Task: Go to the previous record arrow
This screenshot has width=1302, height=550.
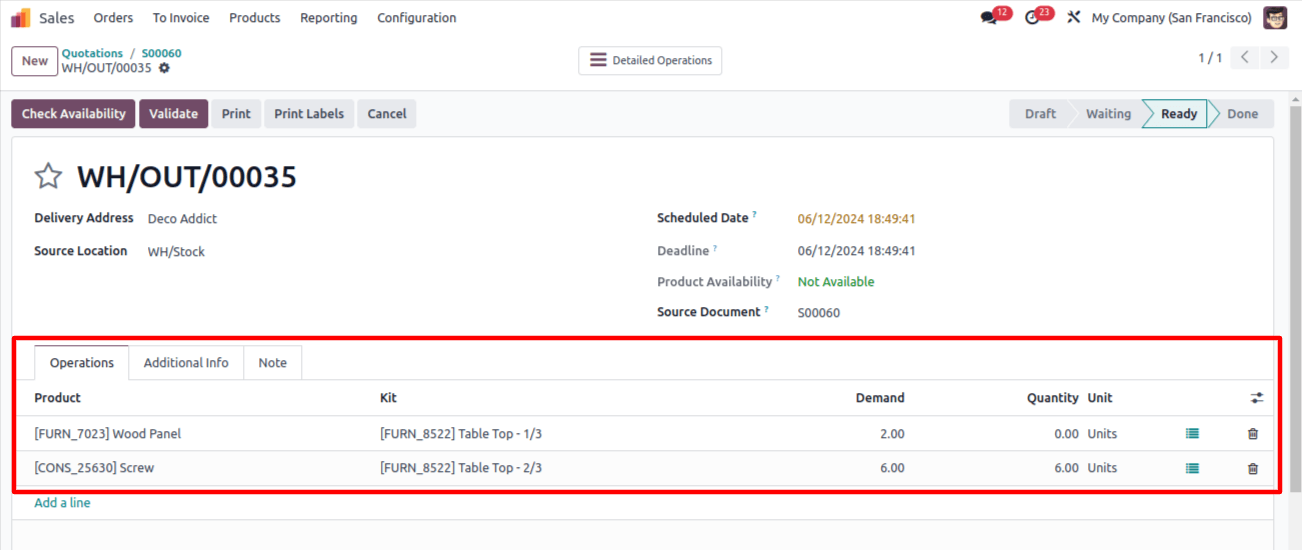Action: click(1245, 58)
